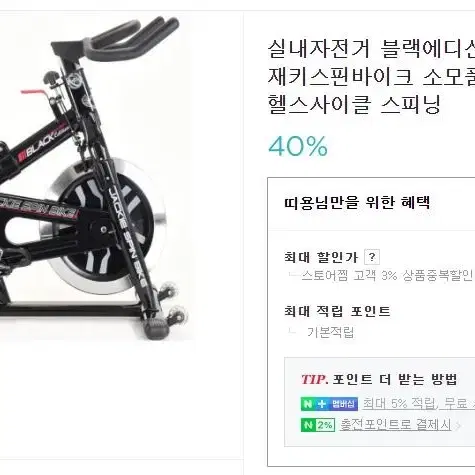Select the 포인트 더 받는 방법 heading
The image size is (475, 475).
coord(395,379)
